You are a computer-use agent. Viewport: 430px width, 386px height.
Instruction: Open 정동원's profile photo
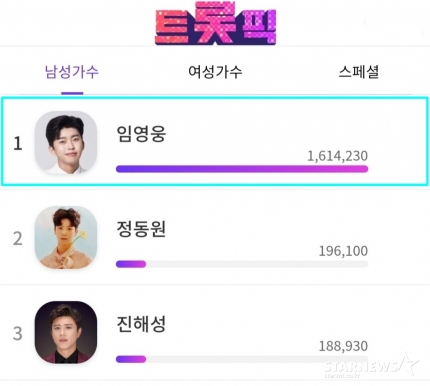66,238
